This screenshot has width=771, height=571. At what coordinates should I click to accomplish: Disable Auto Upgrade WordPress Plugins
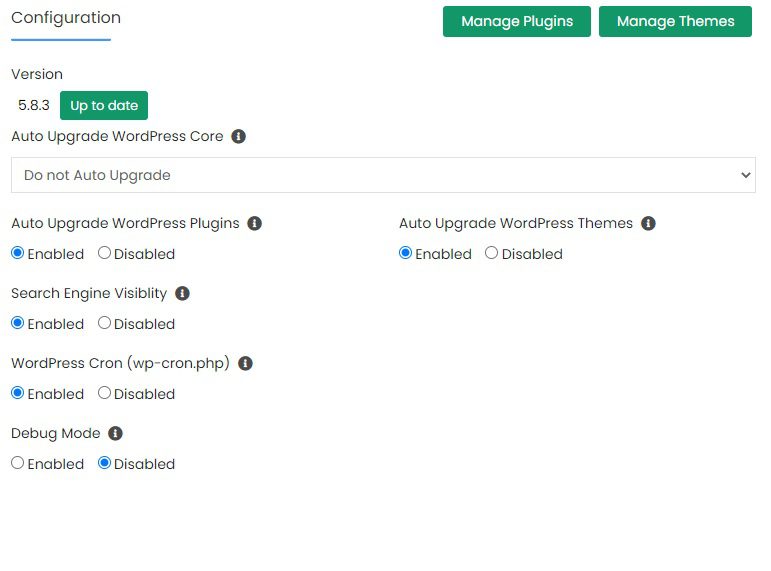tap(104, 253)
